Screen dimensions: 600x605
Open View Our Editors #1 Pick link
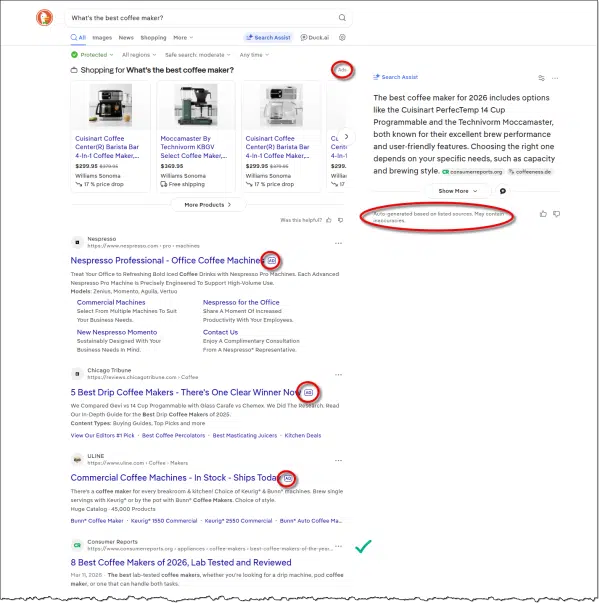pyautogui.click(x=102, y=435)
